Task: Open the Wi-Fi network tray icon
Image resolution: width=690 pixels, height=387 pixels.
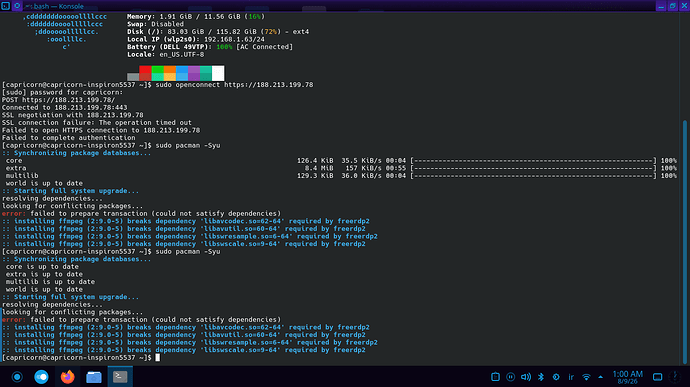Action: [x=586, y=377]
